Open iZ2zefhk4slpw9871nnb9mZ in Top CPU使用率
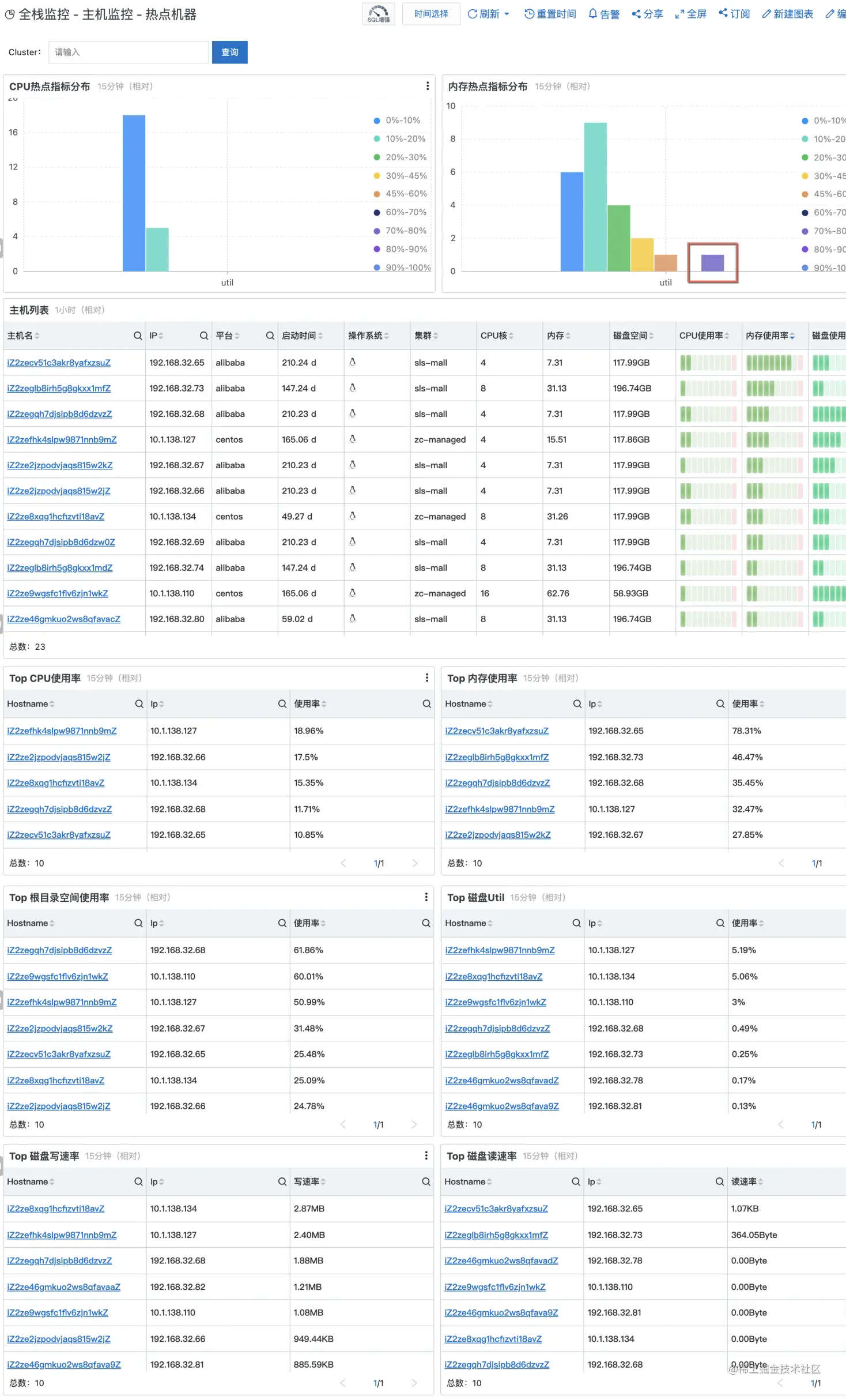846x1400 pixels. point(62,731)
